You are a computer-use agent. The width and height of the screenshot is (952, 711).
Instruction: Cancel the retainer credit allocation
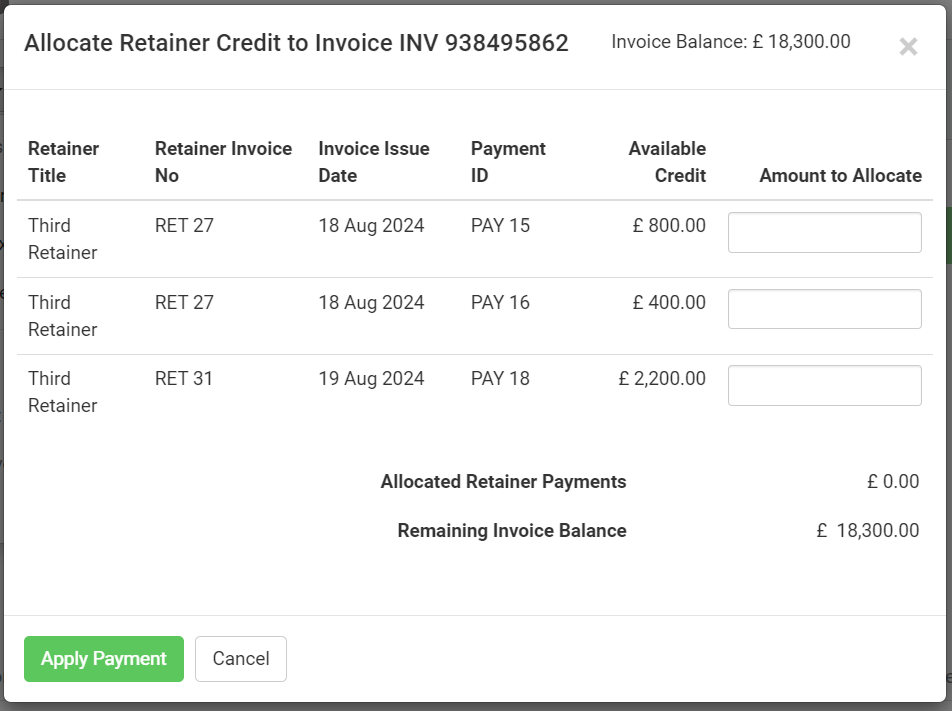240,659
